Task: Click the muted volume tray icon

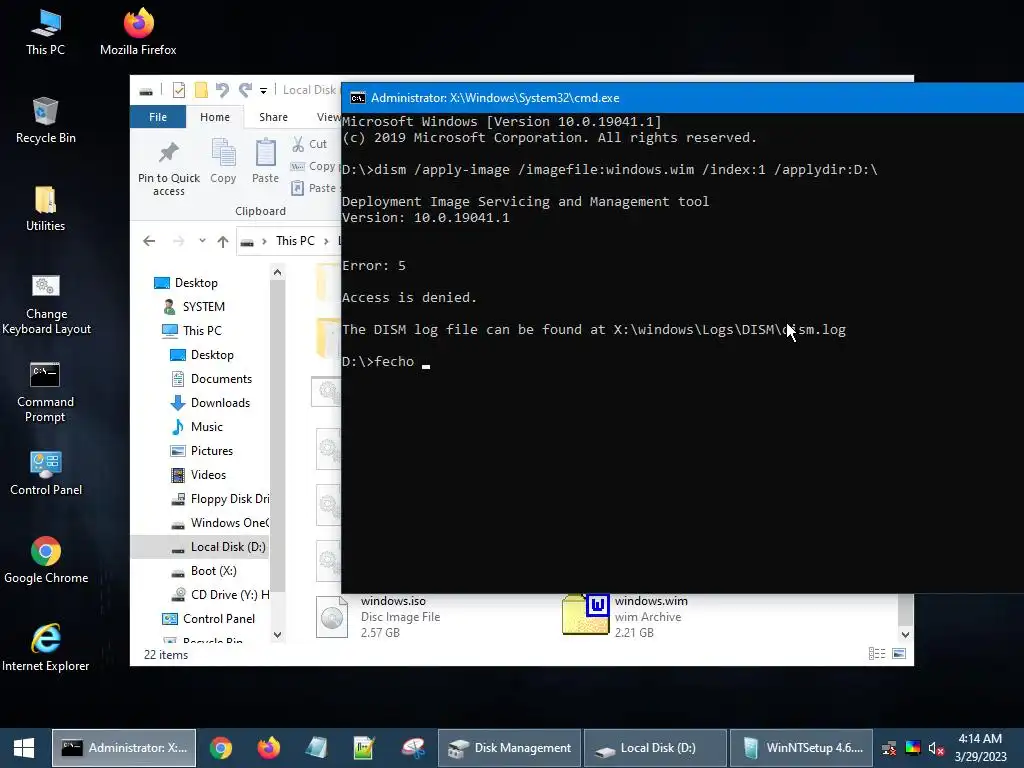Action: pyautogui.click(x=936, y=748)
